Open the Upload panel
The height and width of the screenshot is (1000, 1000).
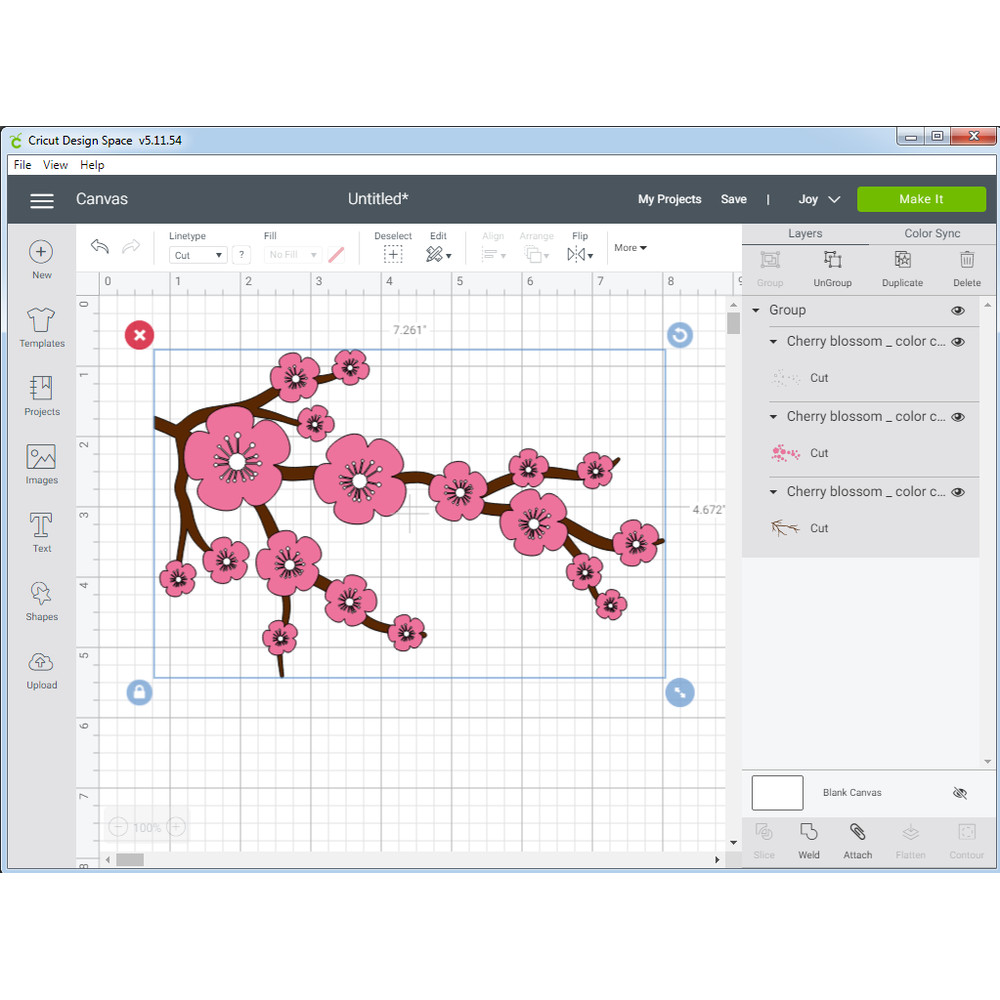pos(41,669)
